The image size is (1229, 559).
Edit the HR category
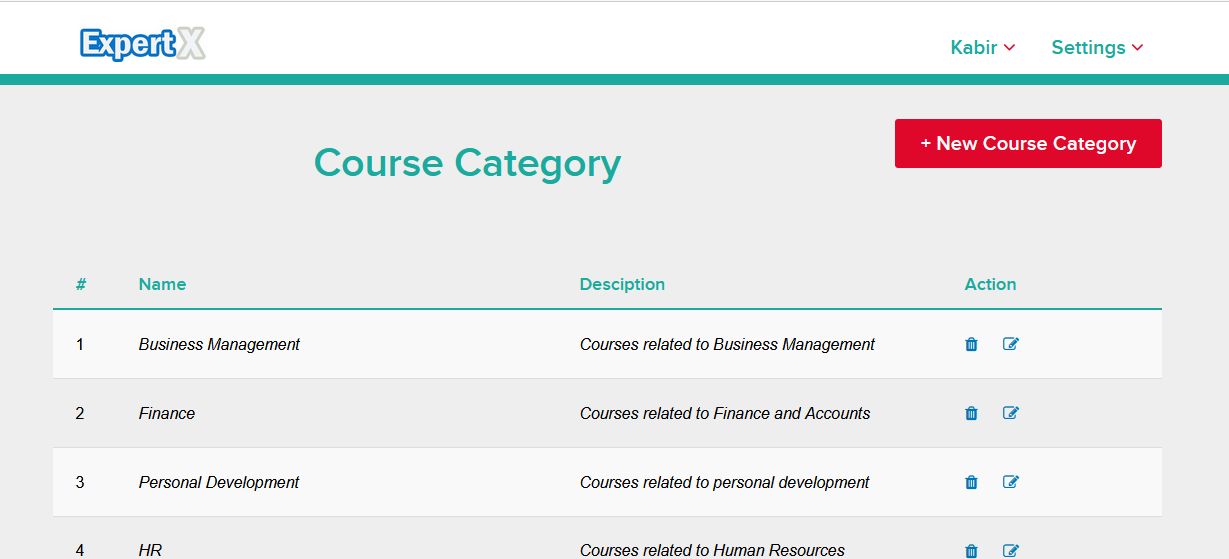(1011, 550)
